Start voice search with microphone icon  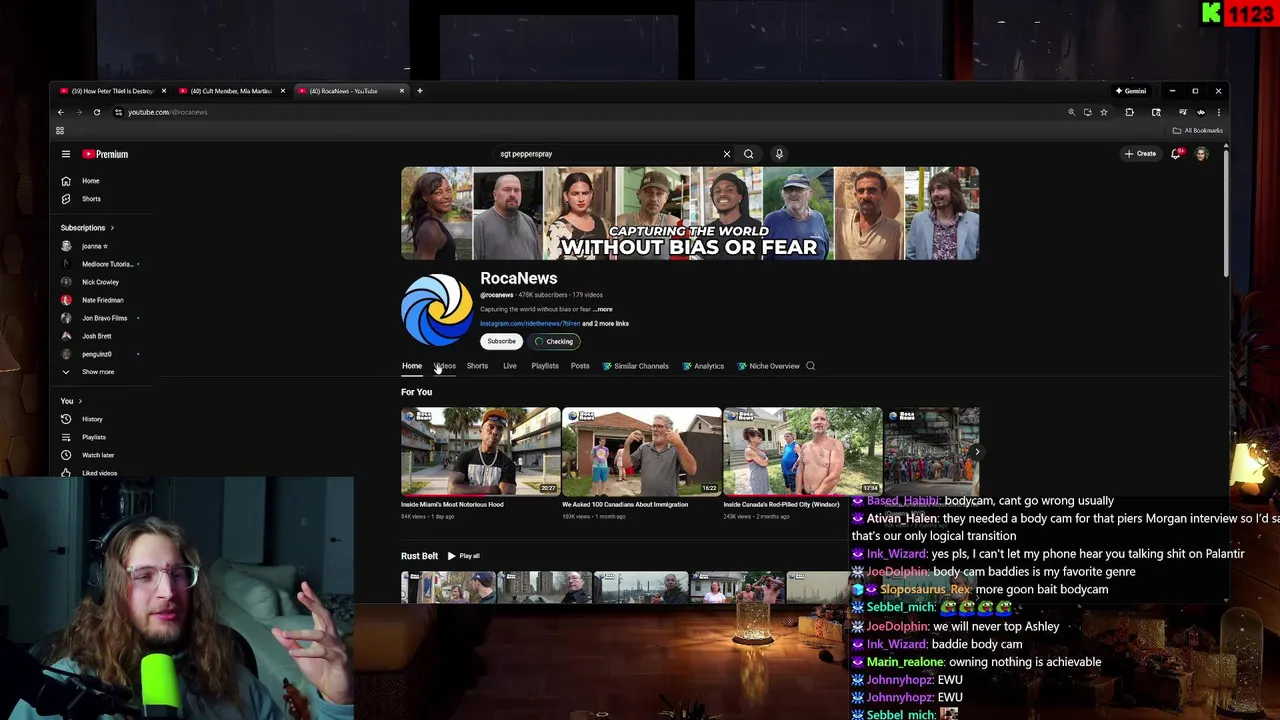tap(779, 154)
